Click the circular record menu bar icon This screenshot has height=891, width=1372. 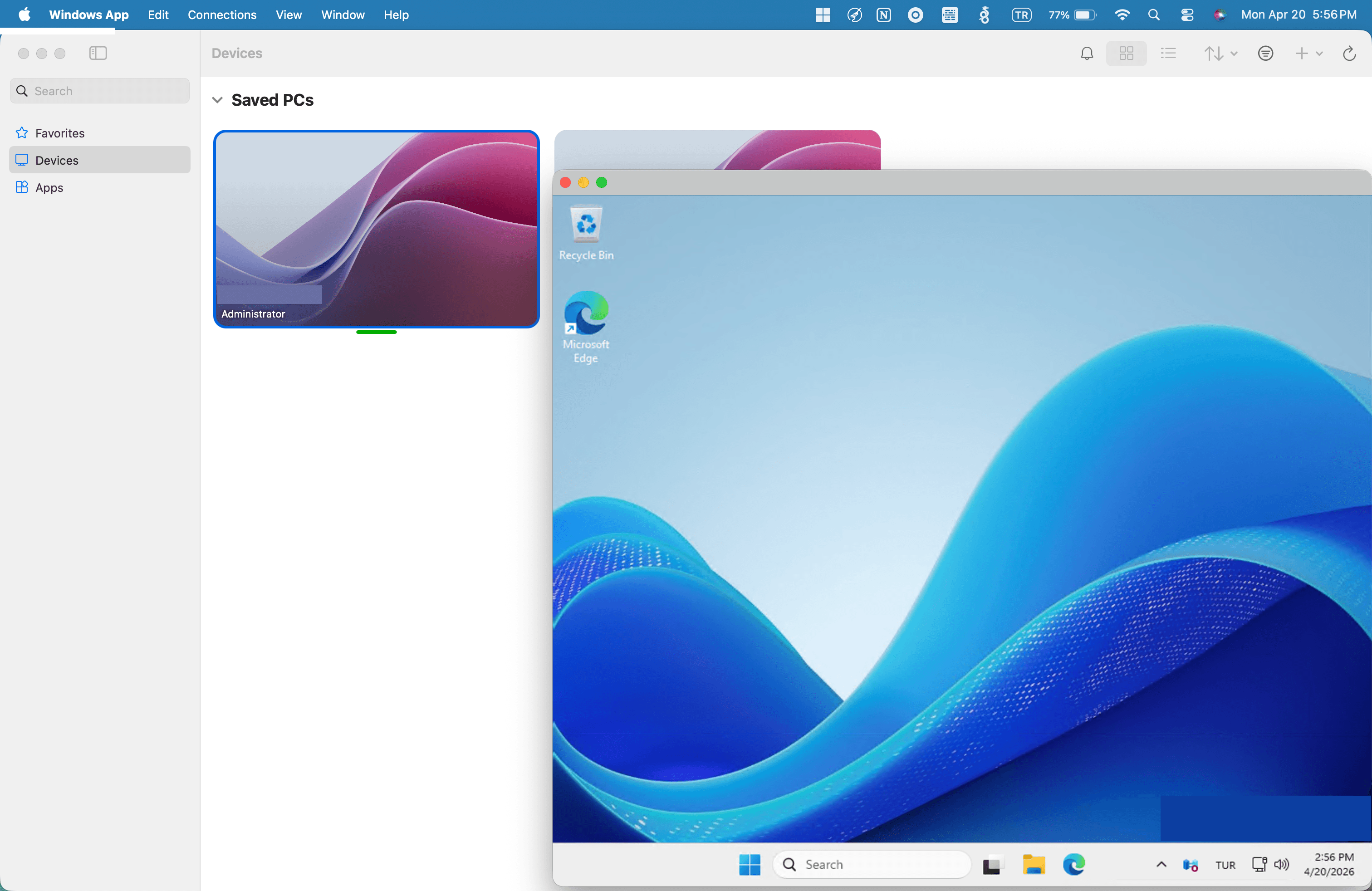(x=916, y=15)
